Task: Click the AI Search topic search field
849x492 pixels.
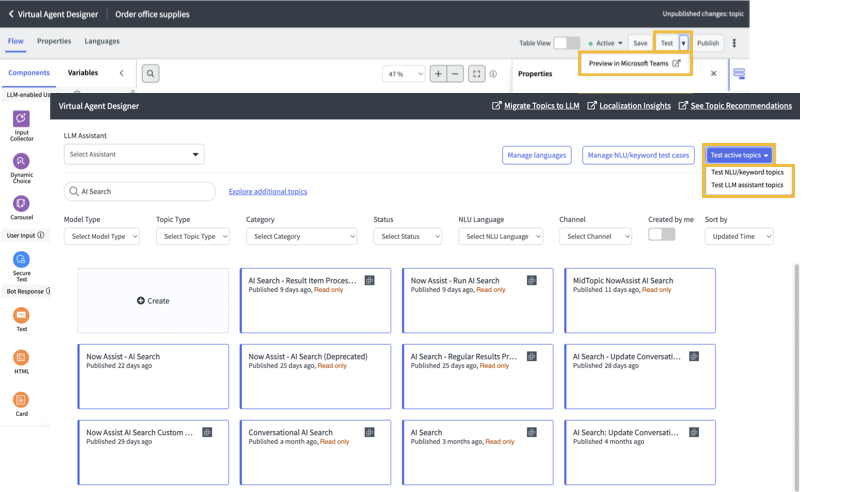Action: [140, 192]
